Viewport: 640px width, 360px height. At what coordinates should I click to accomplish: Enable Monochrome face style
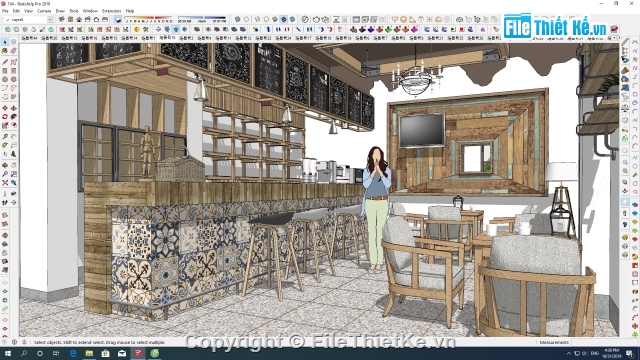tap(292, 19)
